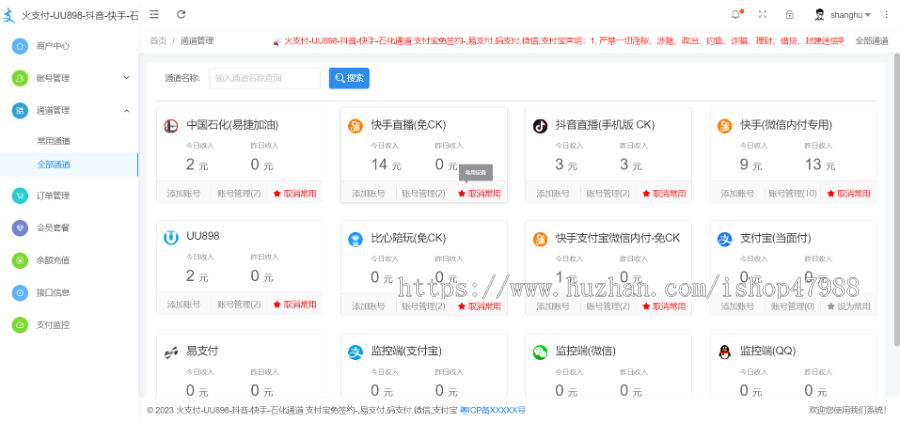Click the 通道管理 sidebar icon

[20, 110]
